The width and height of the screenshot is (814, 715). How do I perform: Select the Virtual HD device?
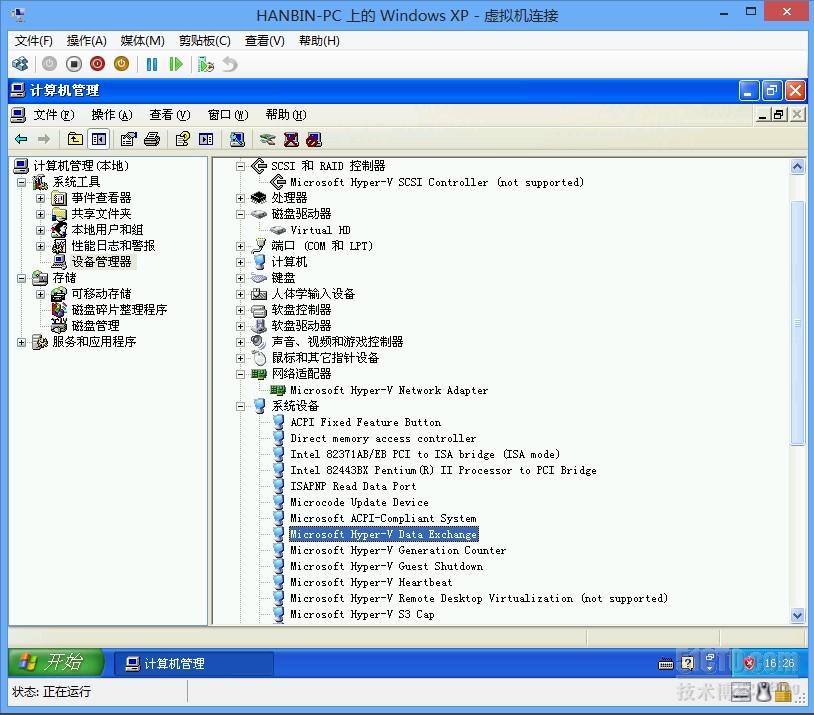click(x=320, y=230)
